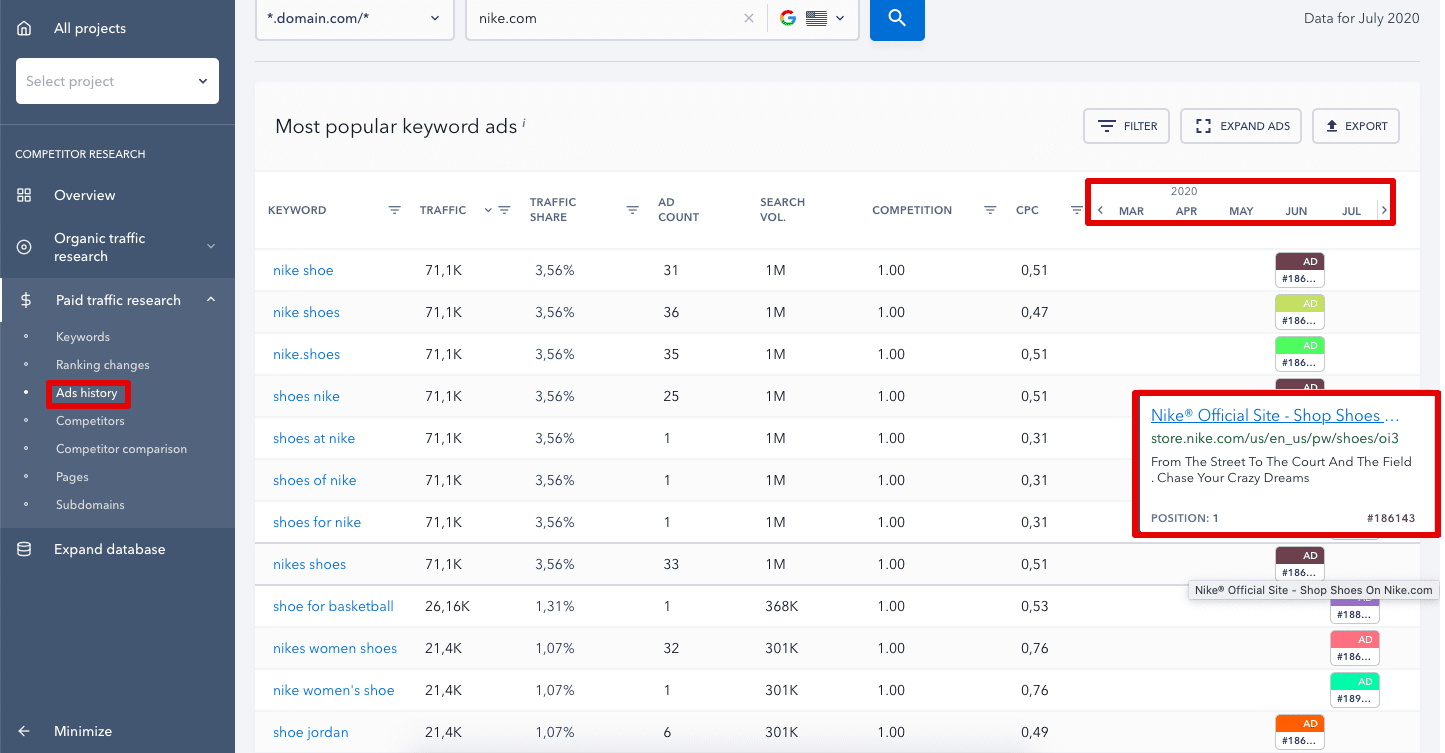This screenshot has width=1445, height=753.
Task: Filter the TRAFFIC SHARE column
Action: pos(632,210)
